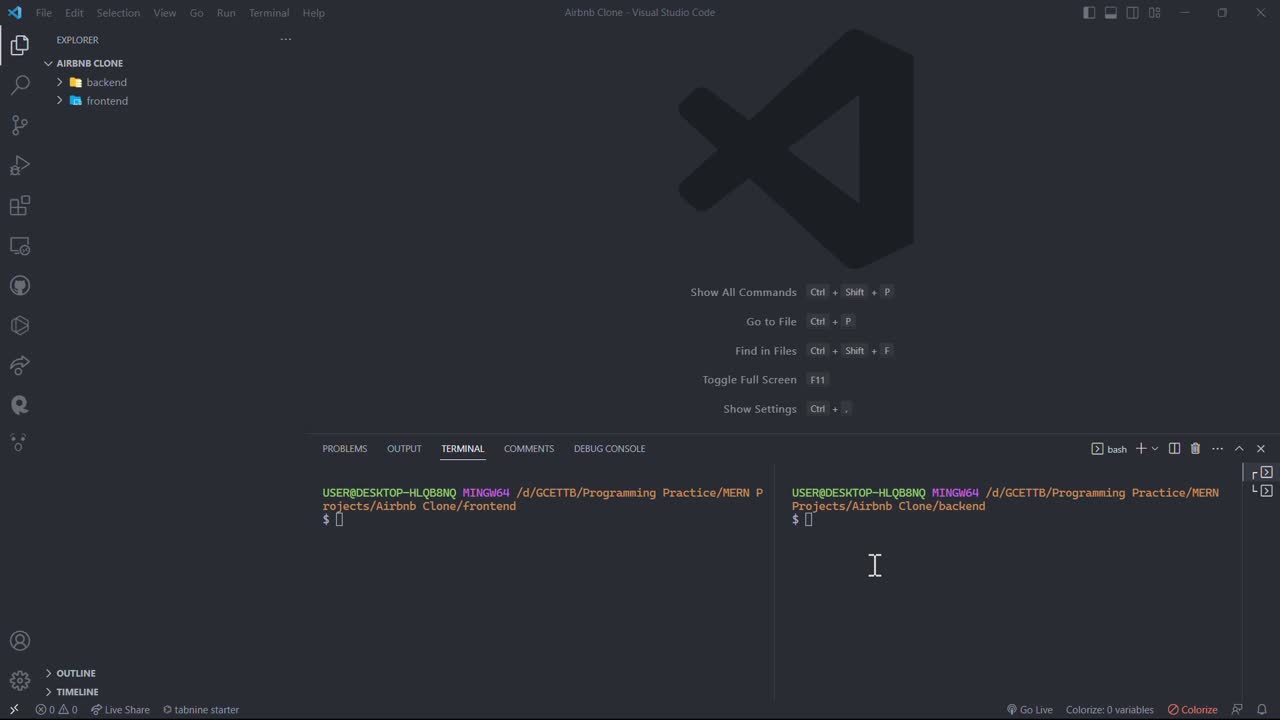The width and height of the screenshot is (1280, 720).
Task: Expand the backend folder
Action: click(106, 82)
